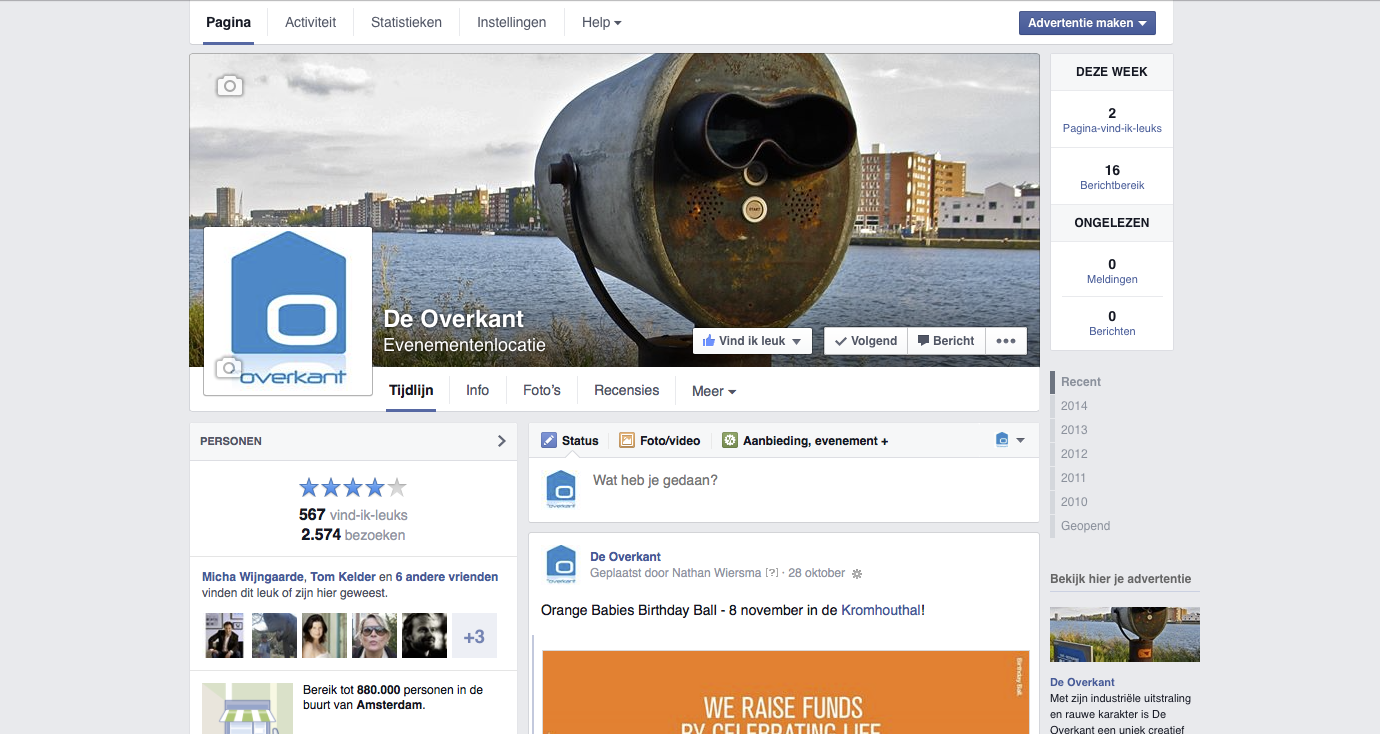Screen dimensions: 1380x734
Task: Open the Kromhouthal link in post
Action: [881, 610]
